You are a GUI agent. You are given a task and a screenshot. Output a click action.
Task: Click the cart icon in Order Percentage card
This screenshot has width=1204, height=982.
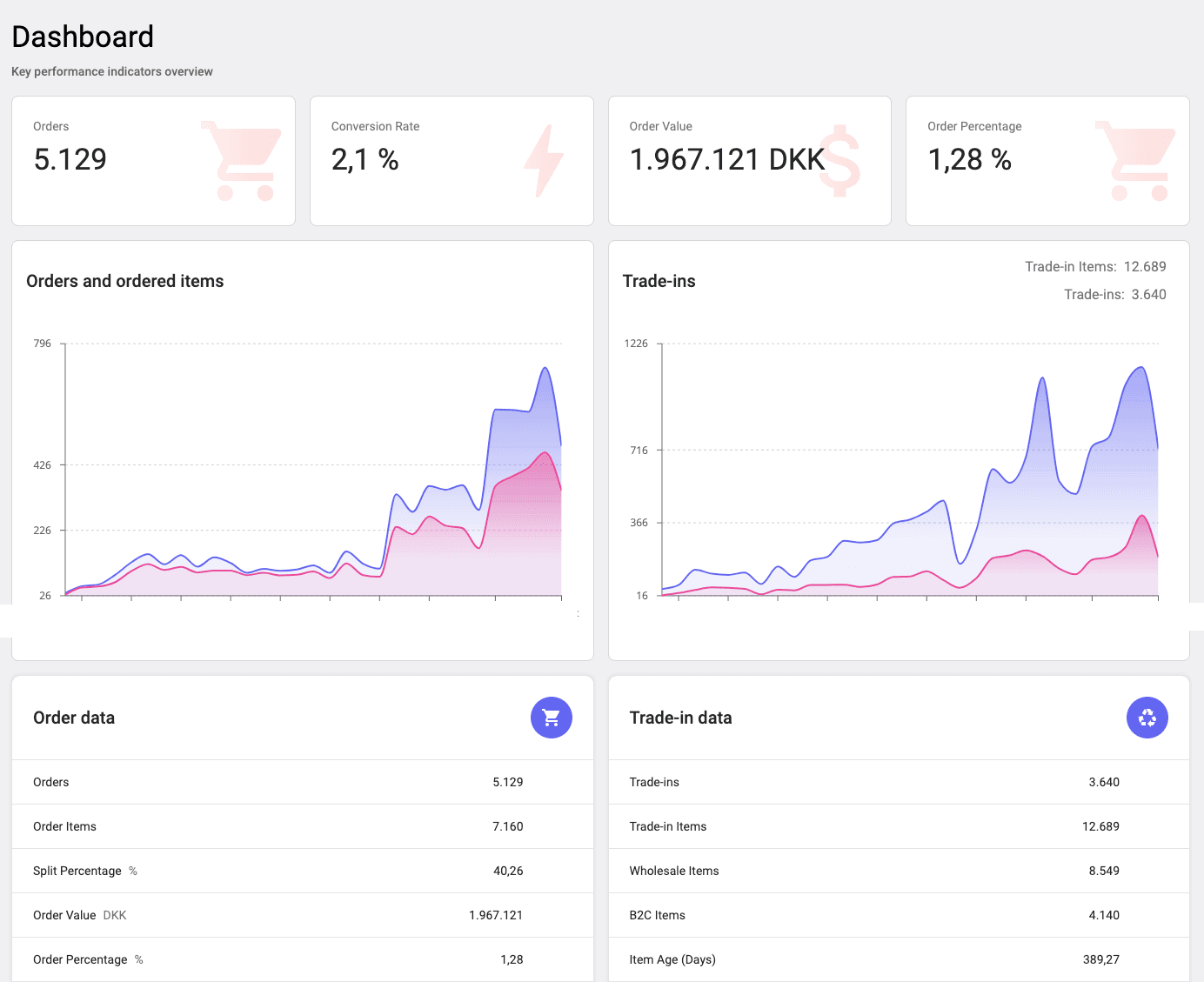pos(1135,161)
